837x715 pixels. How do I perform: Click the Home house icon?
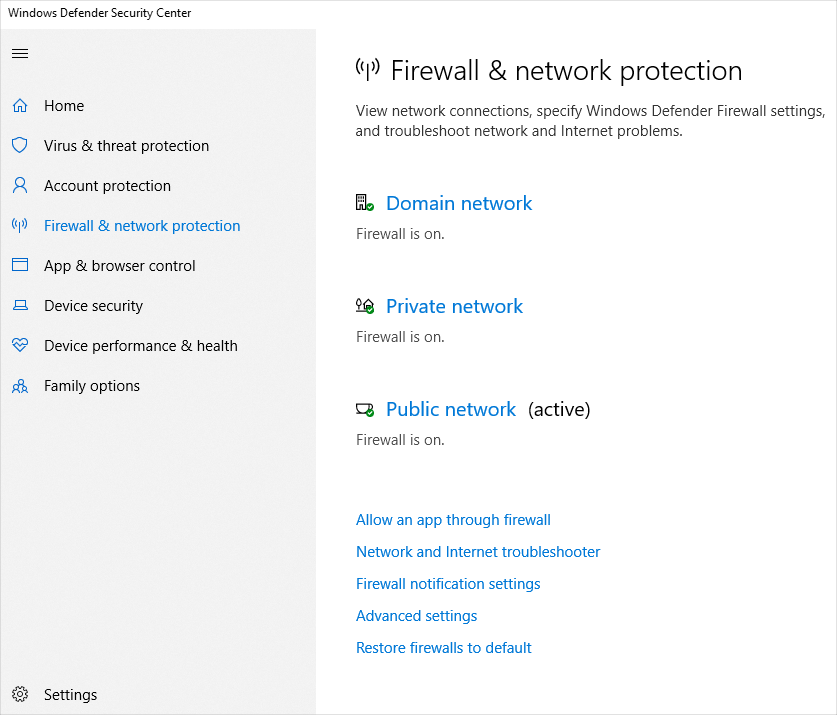20,106
